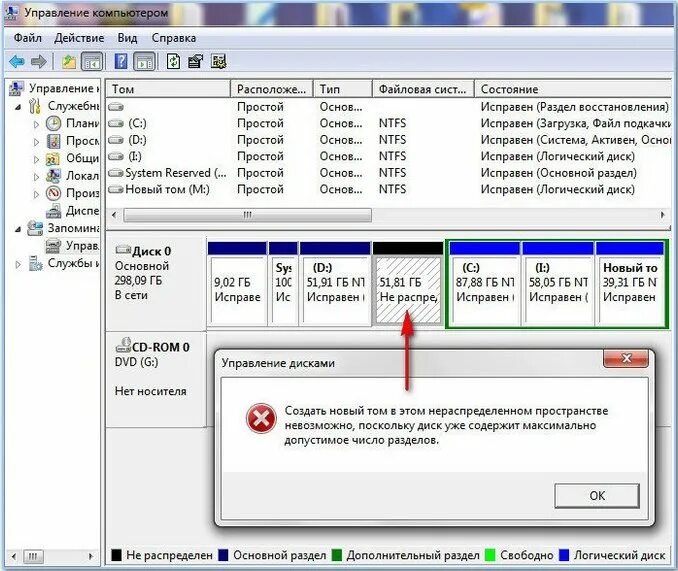678x571 pixels.
Task: Open the Properties toolbar icon
Action: 195,61
